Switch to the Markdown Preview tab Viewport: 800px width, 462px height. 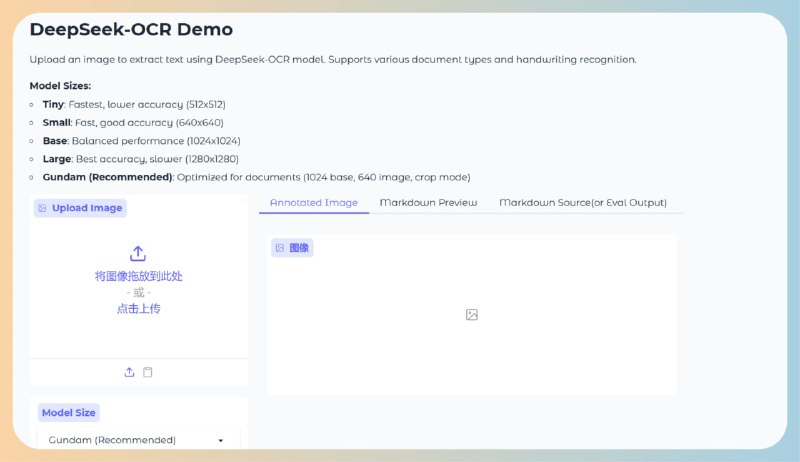[x=428, y=202]
